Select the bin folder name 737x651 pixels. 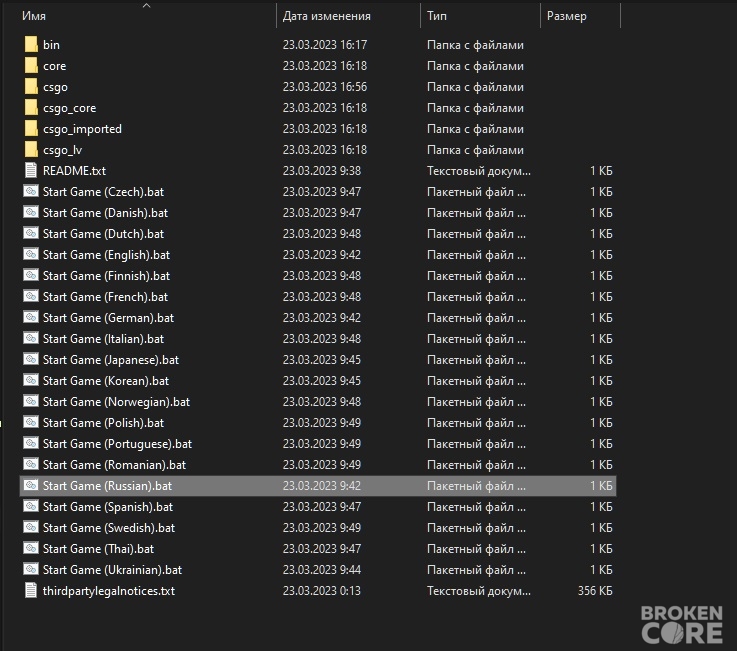pos(51,45)
